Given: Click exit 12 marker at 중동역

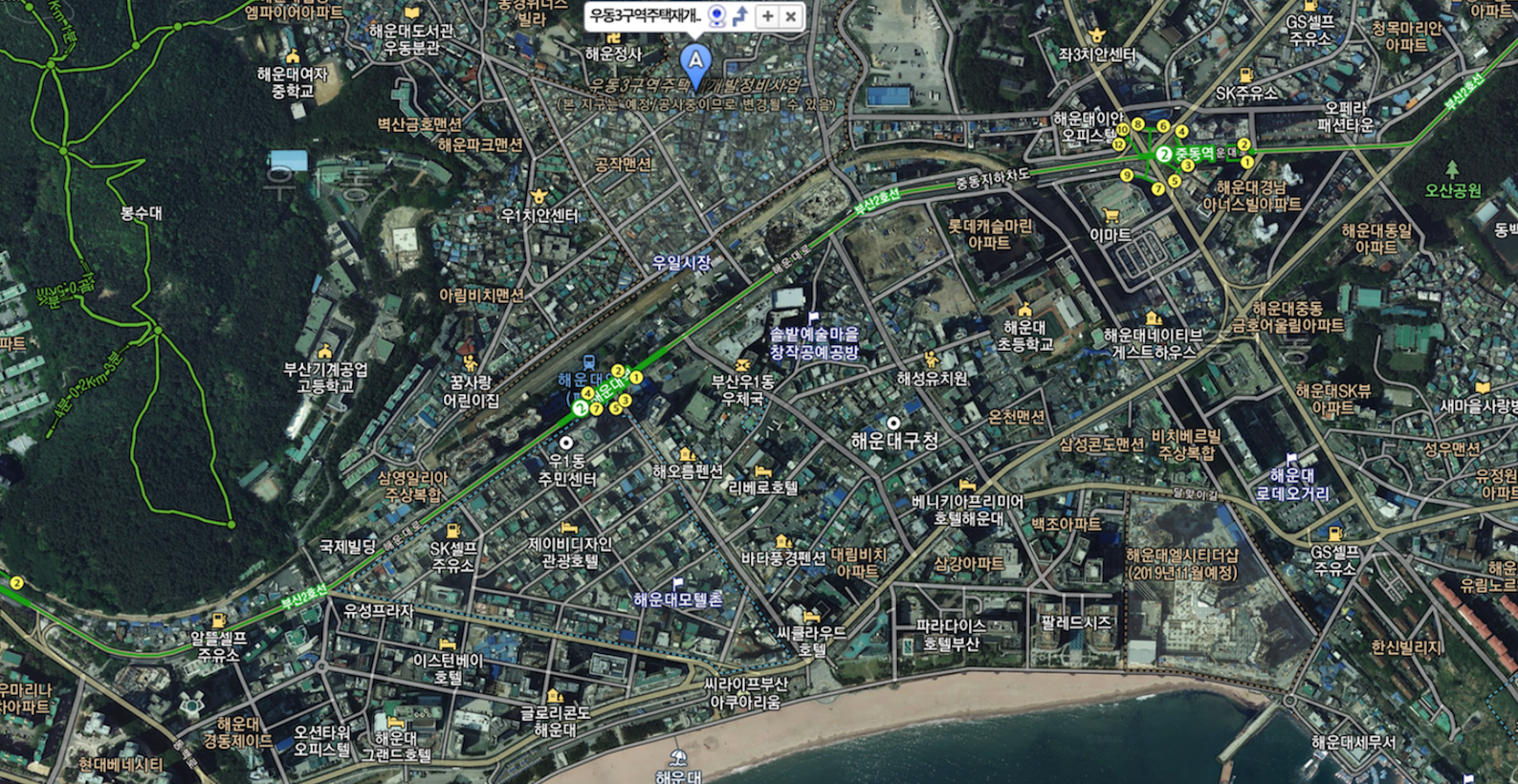Looking at the screenshot, I should [x=1119, y=144].
